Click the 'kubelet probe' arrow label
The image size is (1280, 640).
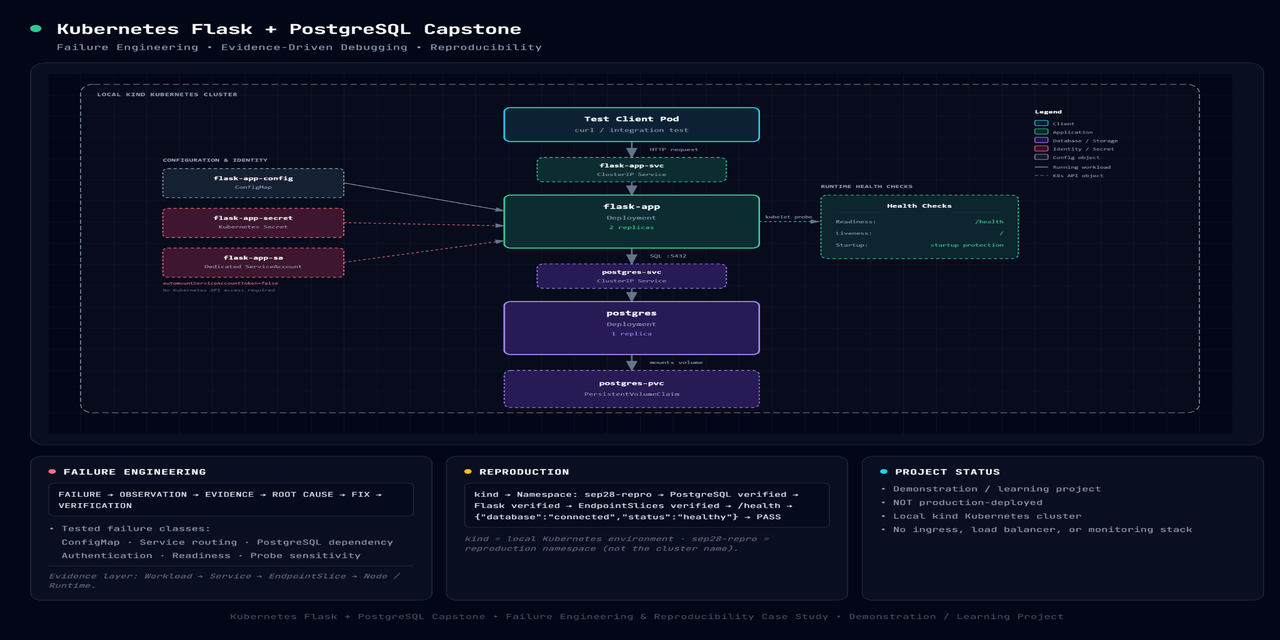789,216
